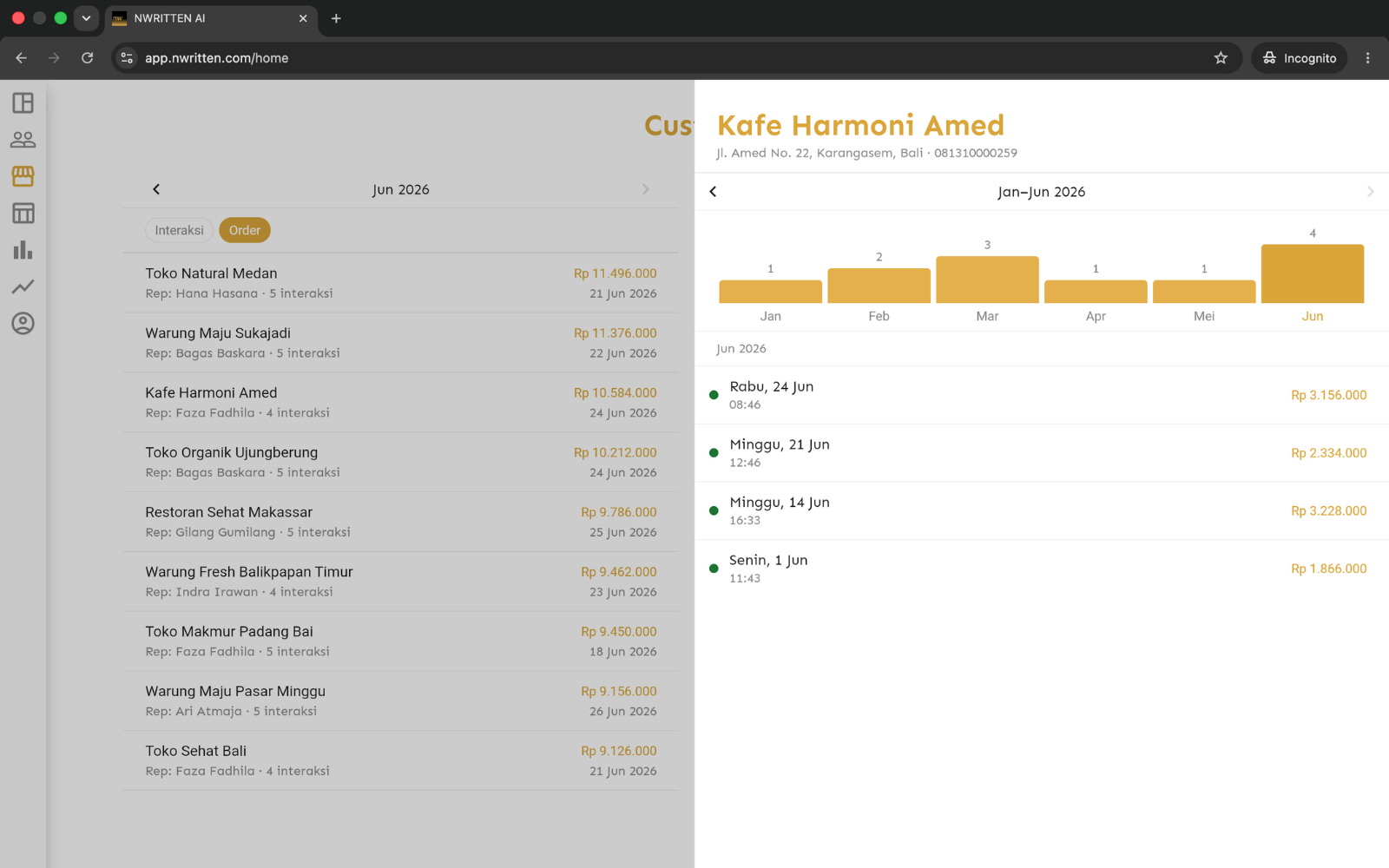View site information icon in address bar
Image resolution: width=1389 pixels, height=868 pixels.
[127, 58]
